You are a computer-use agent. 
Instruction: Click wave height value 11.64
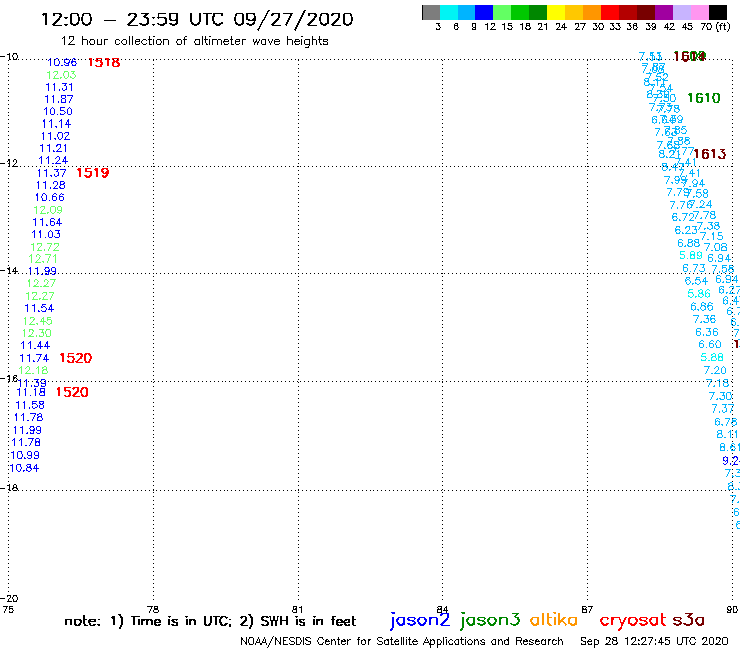point(47,222)
